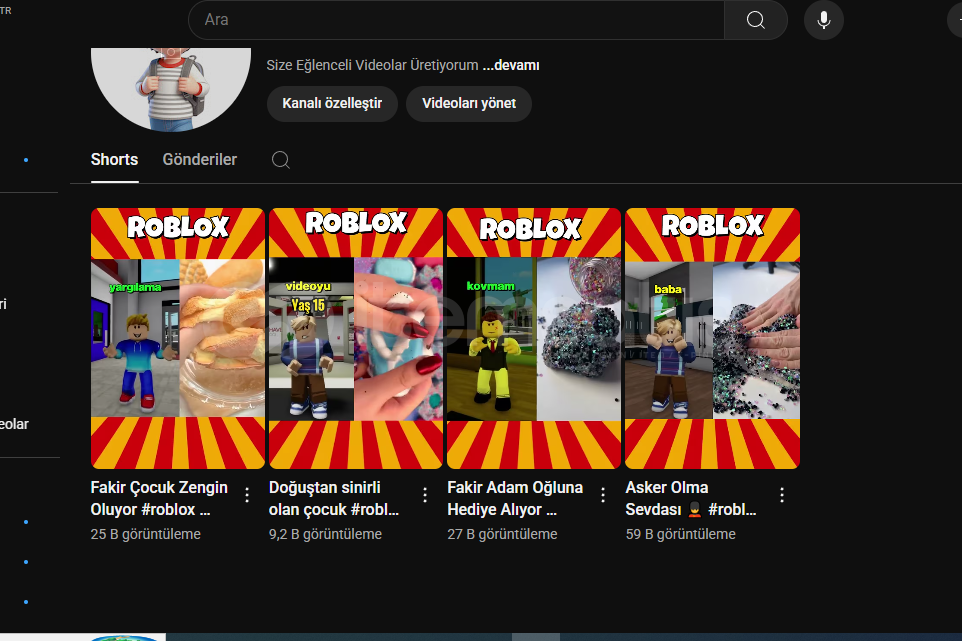
Task: Open options menu for Fakir Adam Oğluna Hediye
Action: coord(603,495)
